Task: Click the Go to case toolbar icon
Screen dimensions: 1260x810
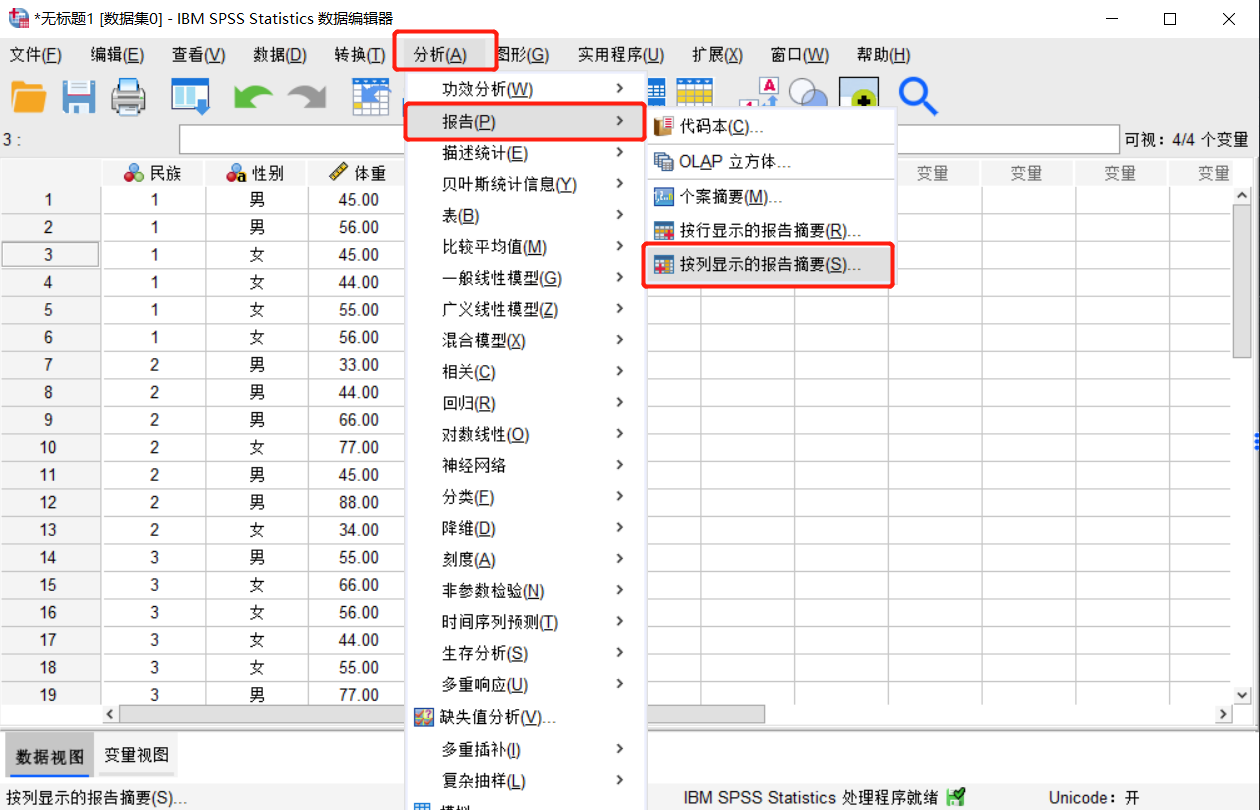Action: pos(371,97)
